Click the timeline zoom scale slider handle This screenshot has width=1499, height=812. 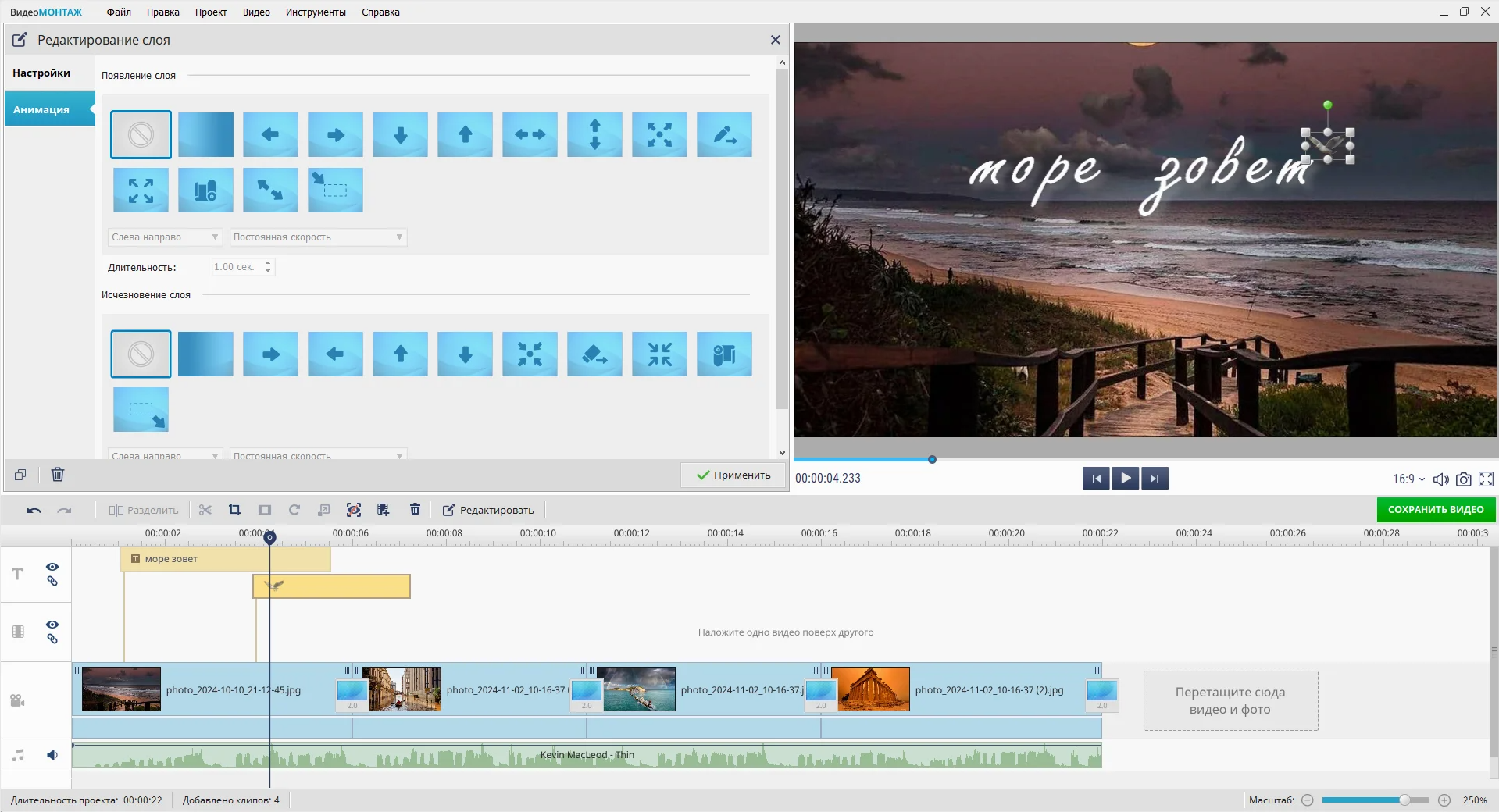[x=1404, y=800]
